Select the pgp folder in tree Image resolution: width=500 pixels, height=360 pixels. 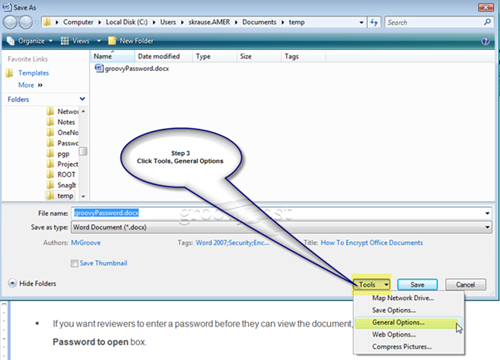tap(63, 154)
